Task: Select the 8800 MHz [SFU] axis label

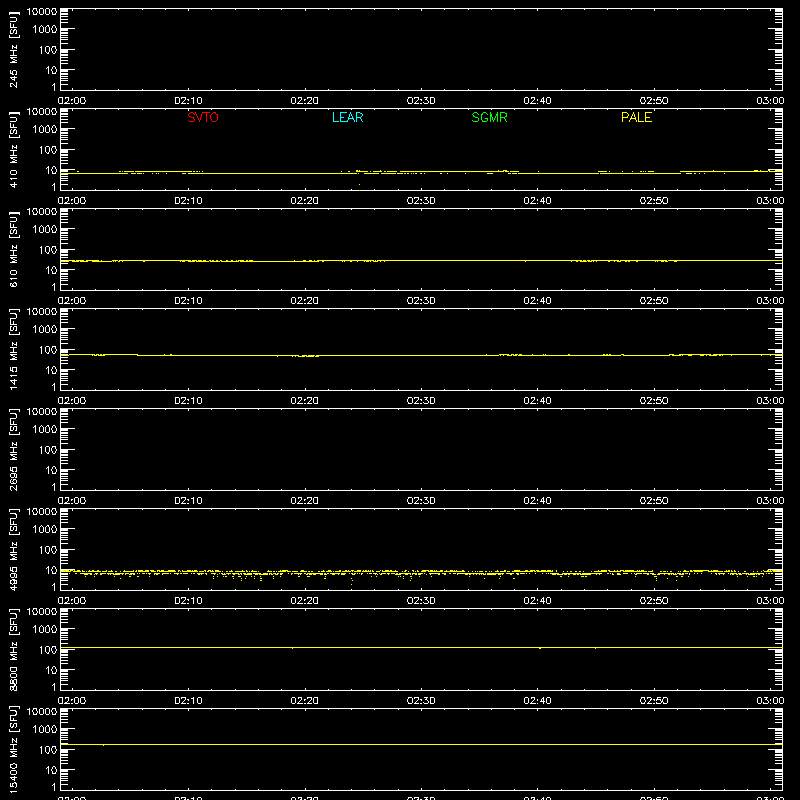Action: click(x=13, y=649)
